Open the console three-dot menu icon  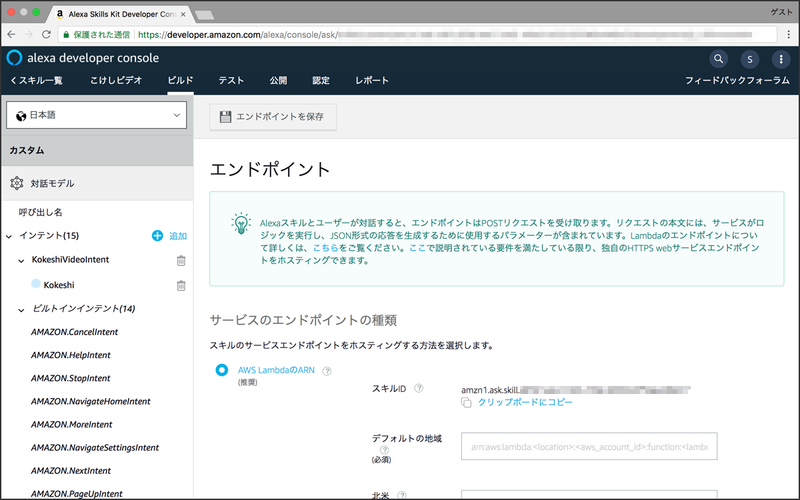click(781, 59)
